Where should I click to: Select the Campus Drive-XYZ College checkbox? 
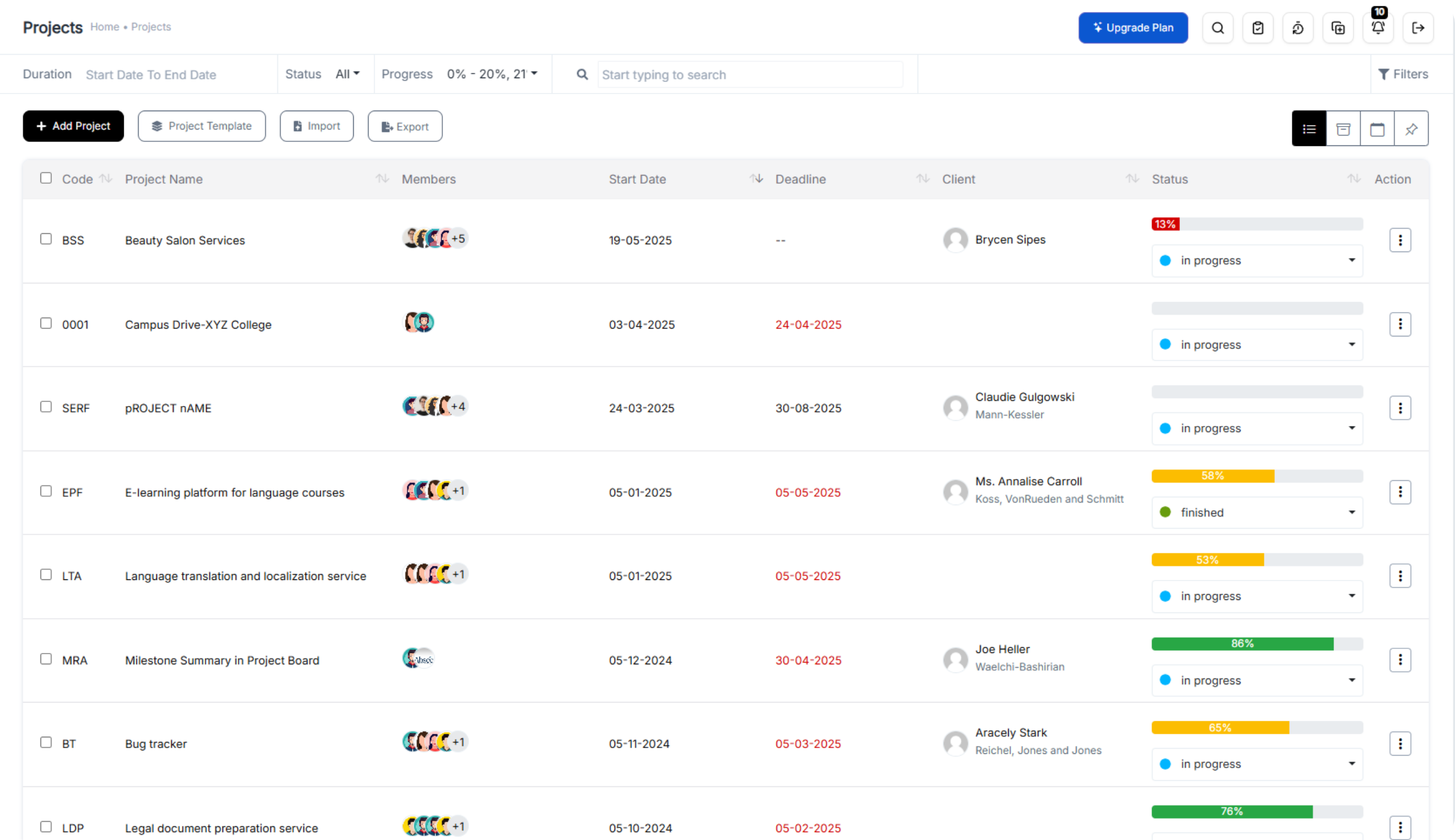(46, 323)
